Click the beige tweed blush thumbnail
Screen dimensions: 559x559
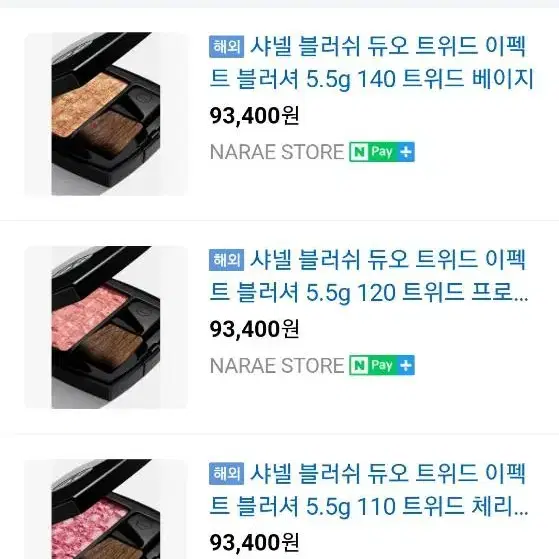tap(106, 114)
